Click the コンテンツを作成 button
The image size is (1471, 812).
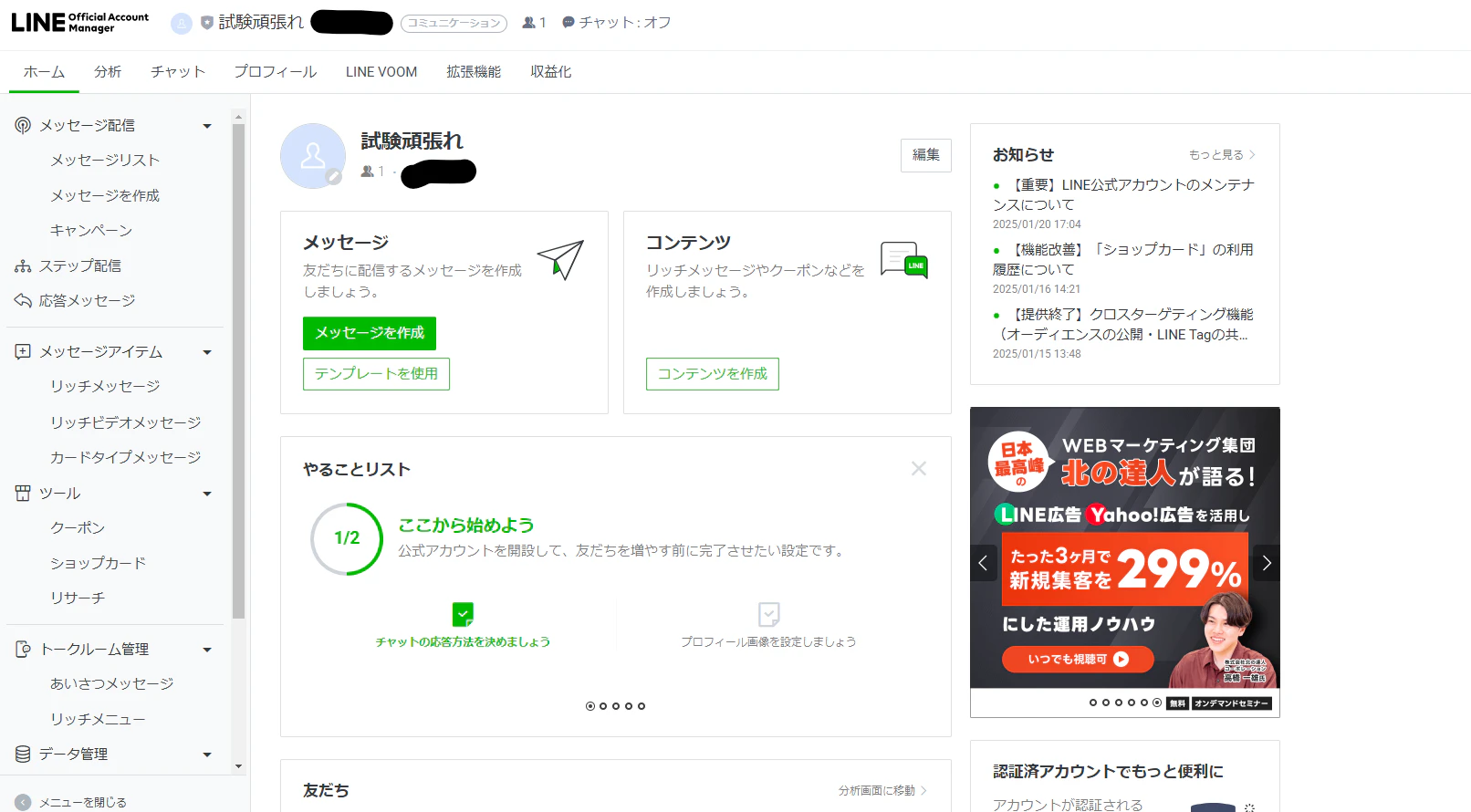pos(713,374)
